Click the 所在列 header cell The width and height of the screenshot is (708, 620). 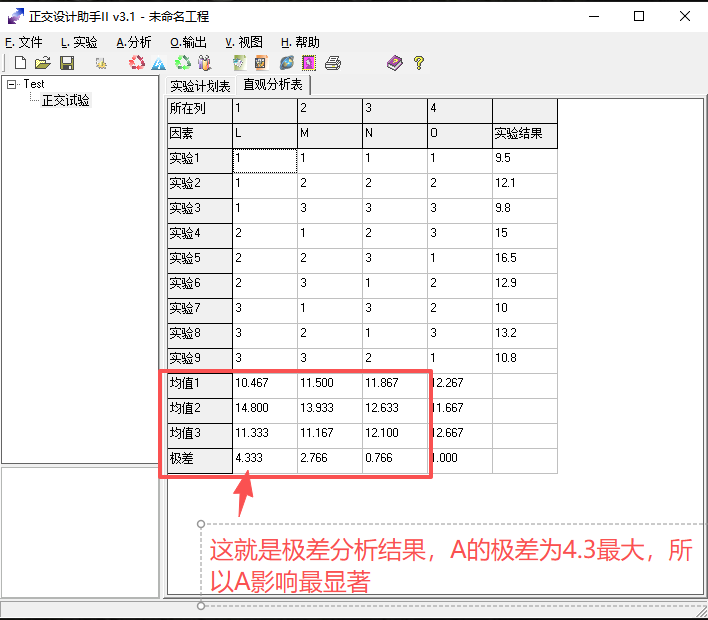200,110
